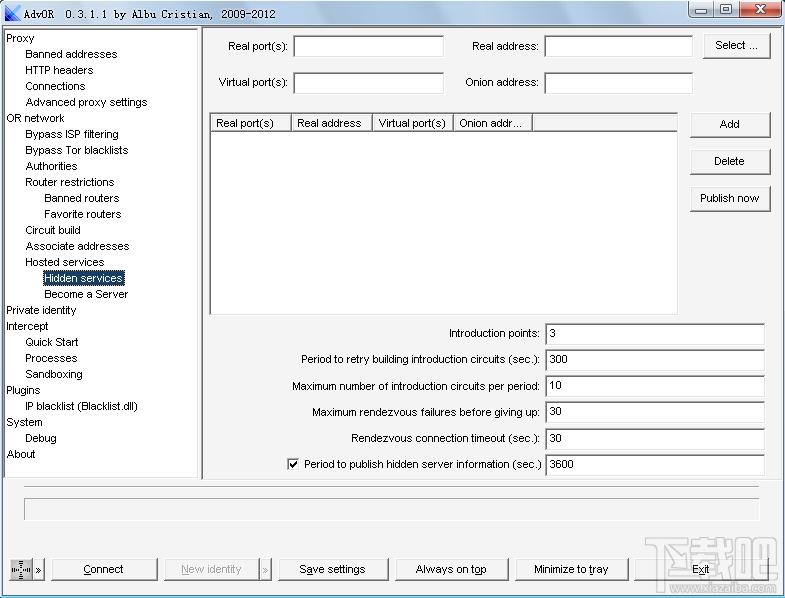Click the maximum rendezvous failures field
This screenshot has width=785, height=598.
[655, 412]
